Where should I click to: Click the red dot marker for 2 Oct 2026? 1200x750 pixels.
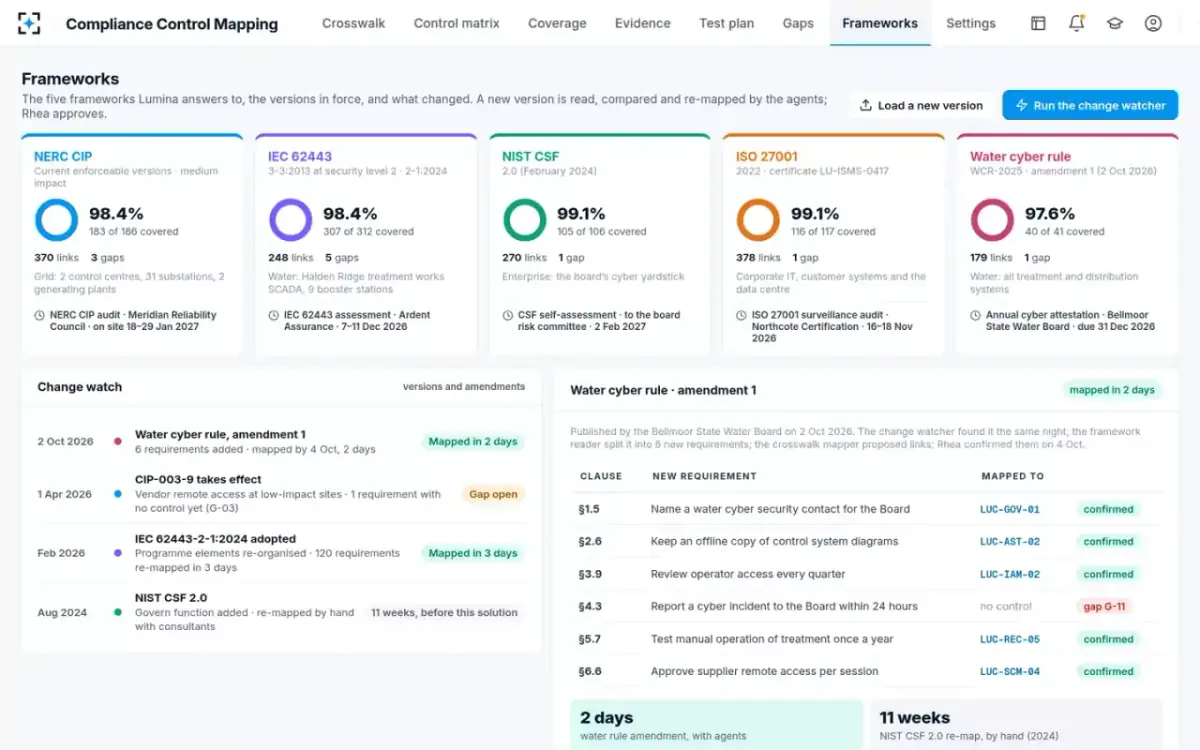(118, 441)
